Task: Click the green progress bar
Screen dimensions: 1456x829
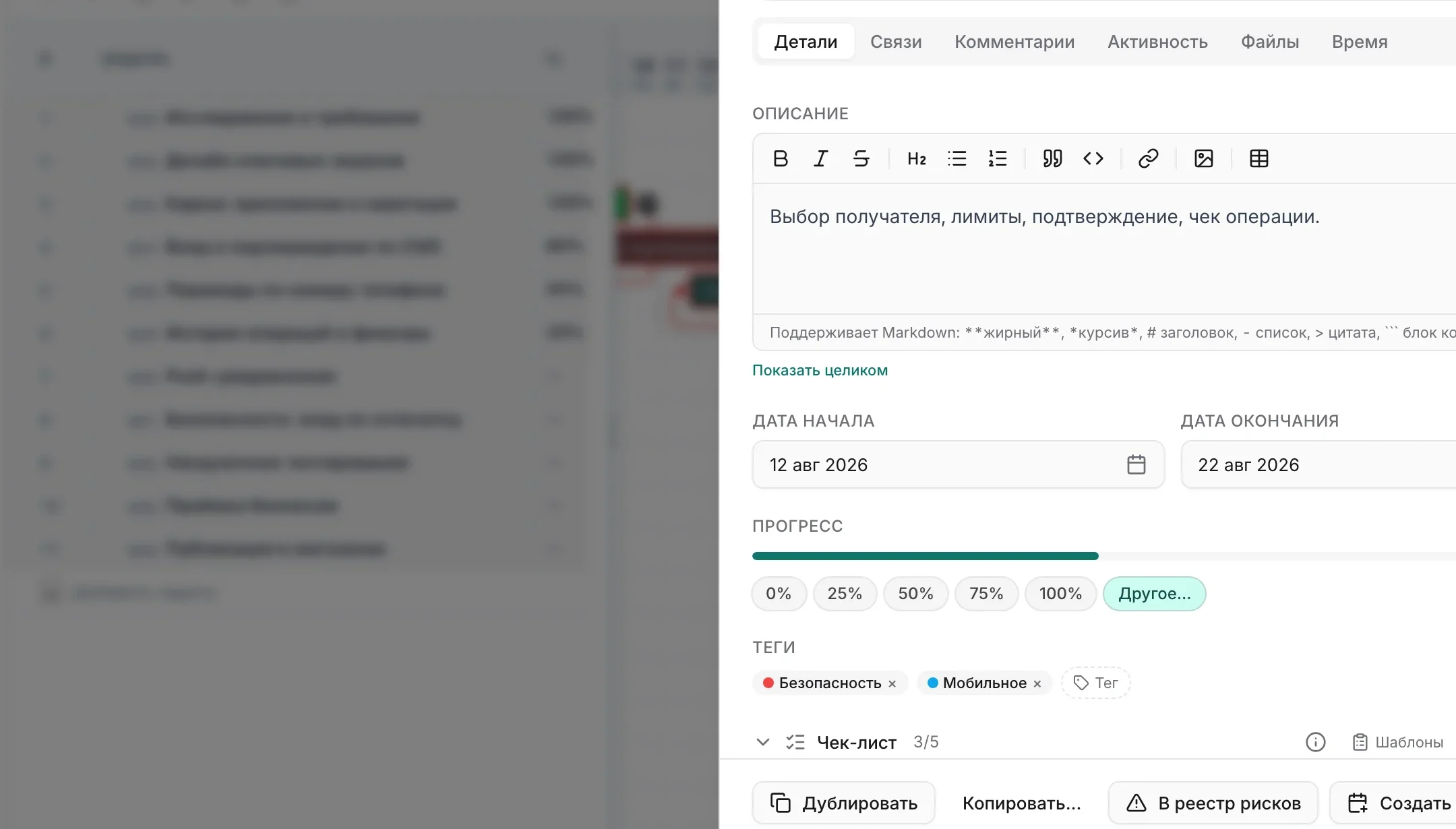Action: tap(926, 556)
